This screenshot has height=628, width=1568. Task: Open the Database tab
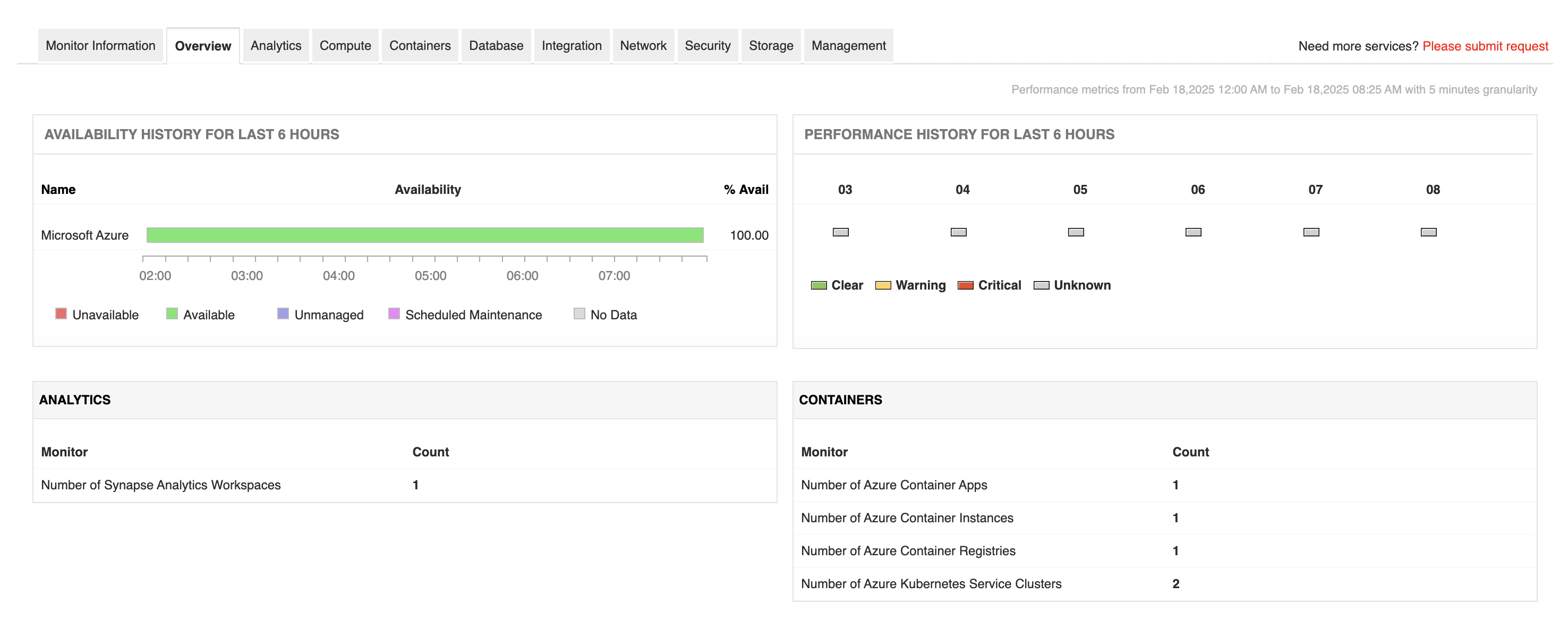[x=496, y=45]
